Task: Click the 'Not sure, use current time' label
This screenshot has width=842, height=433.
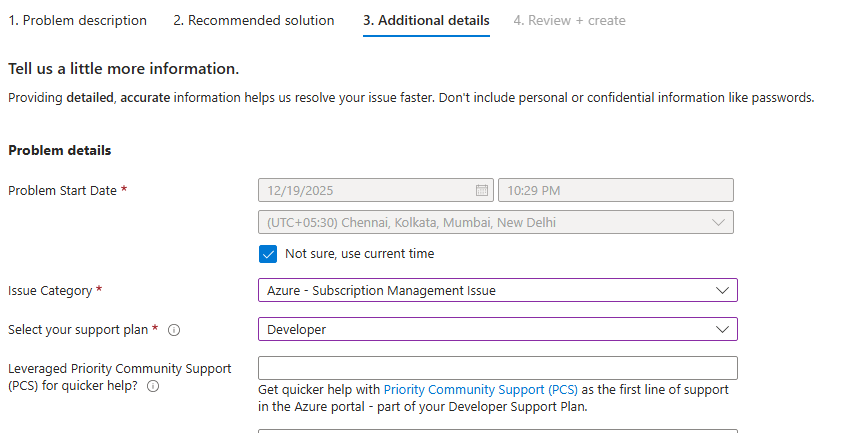Action: [359, 254]
